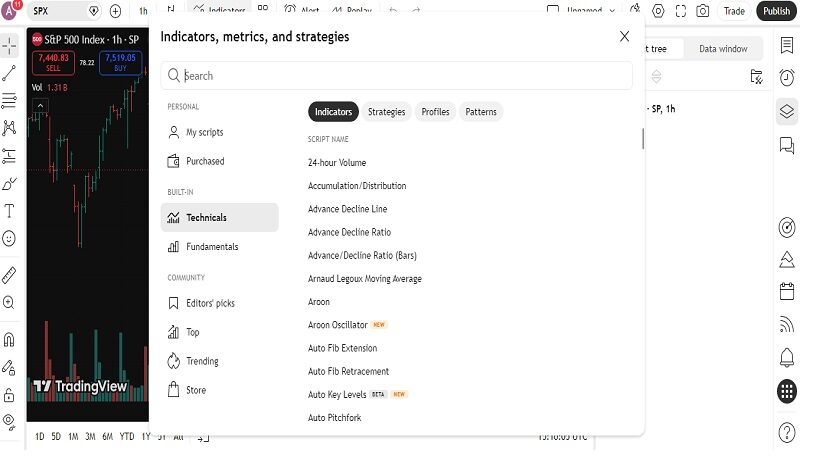This screenshot has width=822, height=462.
Task: Open the chats panel icon
Action: [787, 145]
